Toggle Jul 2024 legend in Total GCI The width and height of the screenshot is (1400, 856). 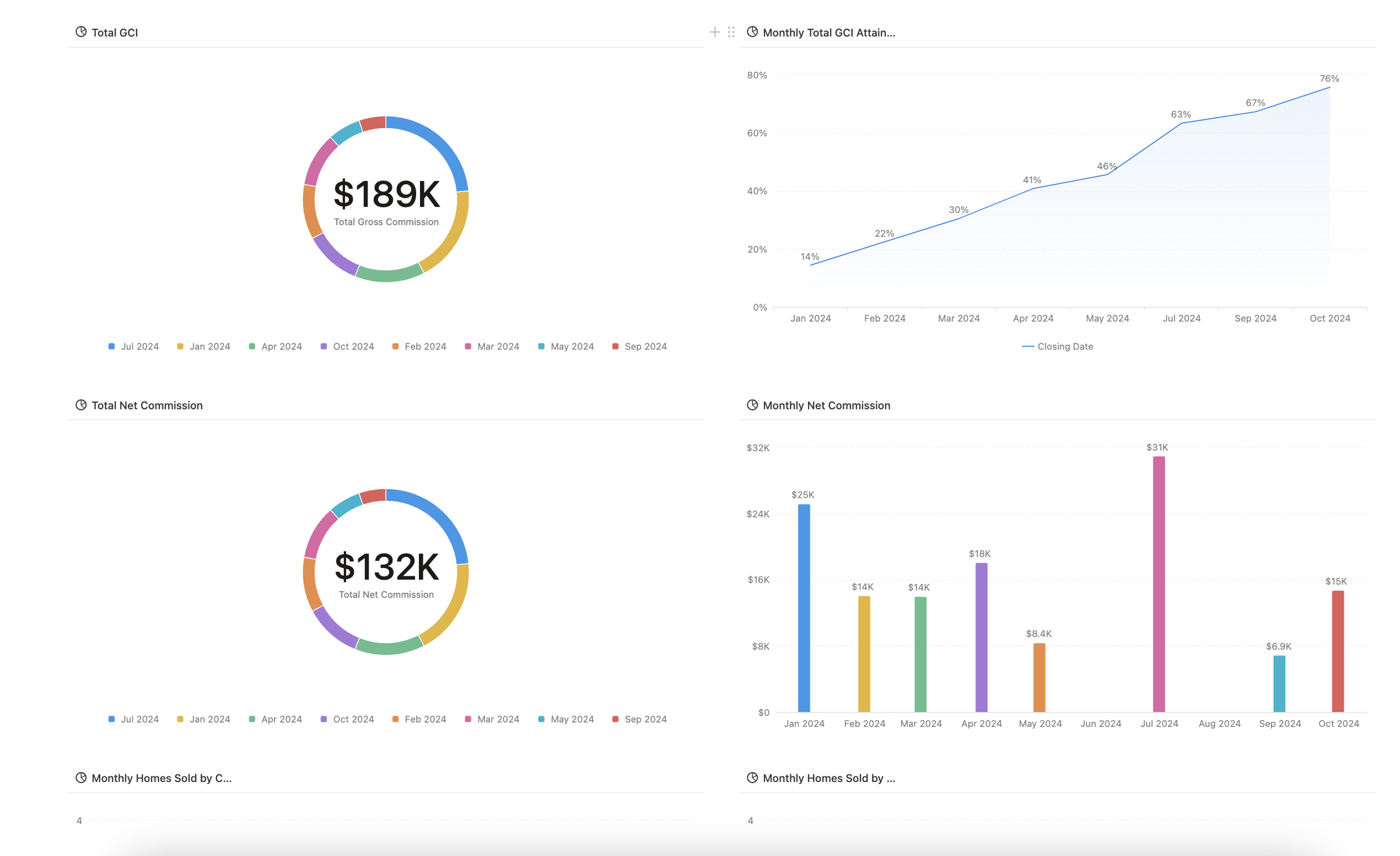pyautogui.click(x=139, y=346)
